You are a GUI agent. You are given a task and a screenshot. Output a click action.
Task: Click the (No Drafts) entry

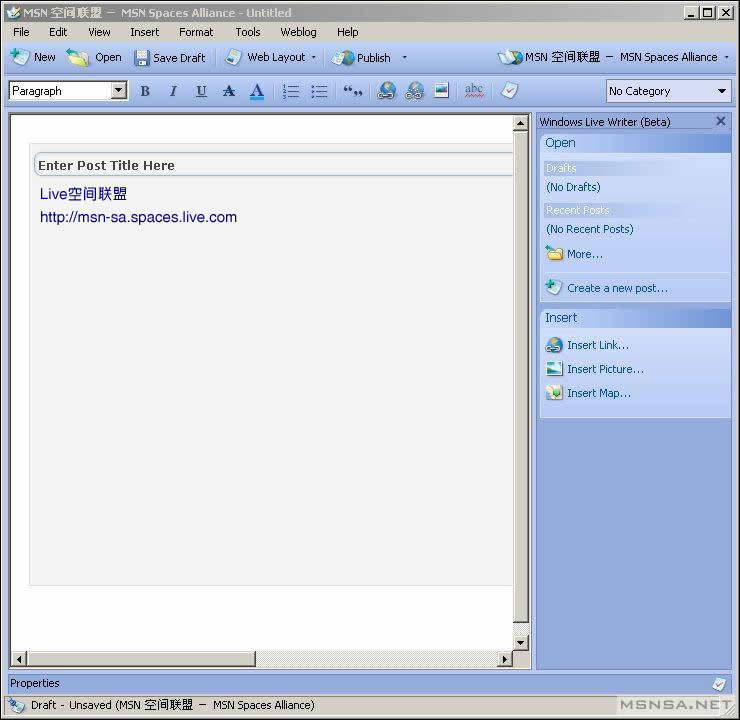[x=573, y=187]
